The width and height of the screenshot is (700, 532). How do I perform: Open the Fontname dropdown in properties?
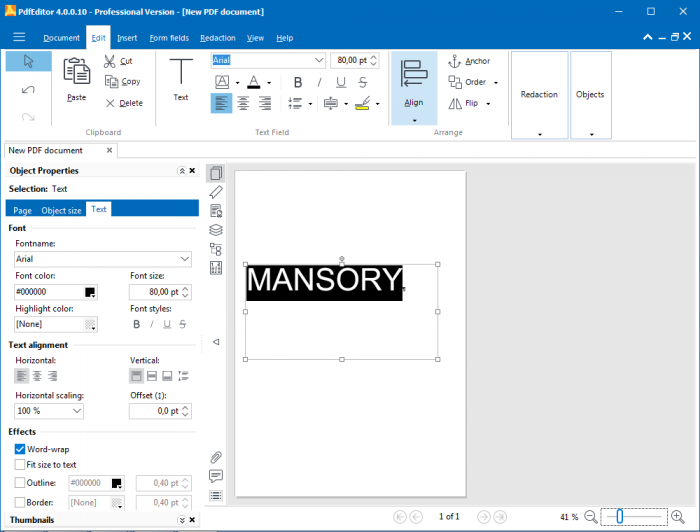(x=184, y=259)
